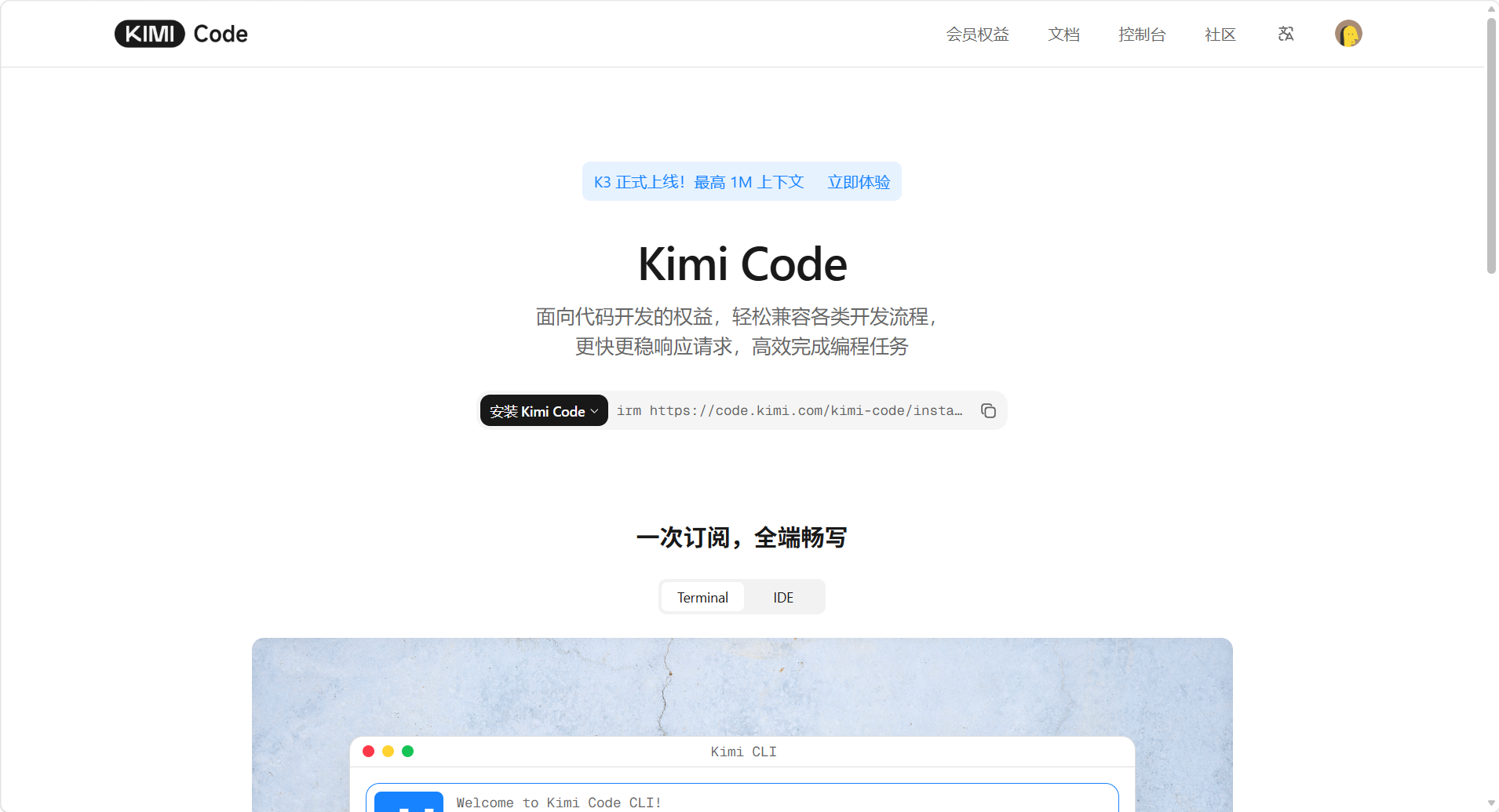Click the page vertical scrollbar thumb

click(1491, 145)
